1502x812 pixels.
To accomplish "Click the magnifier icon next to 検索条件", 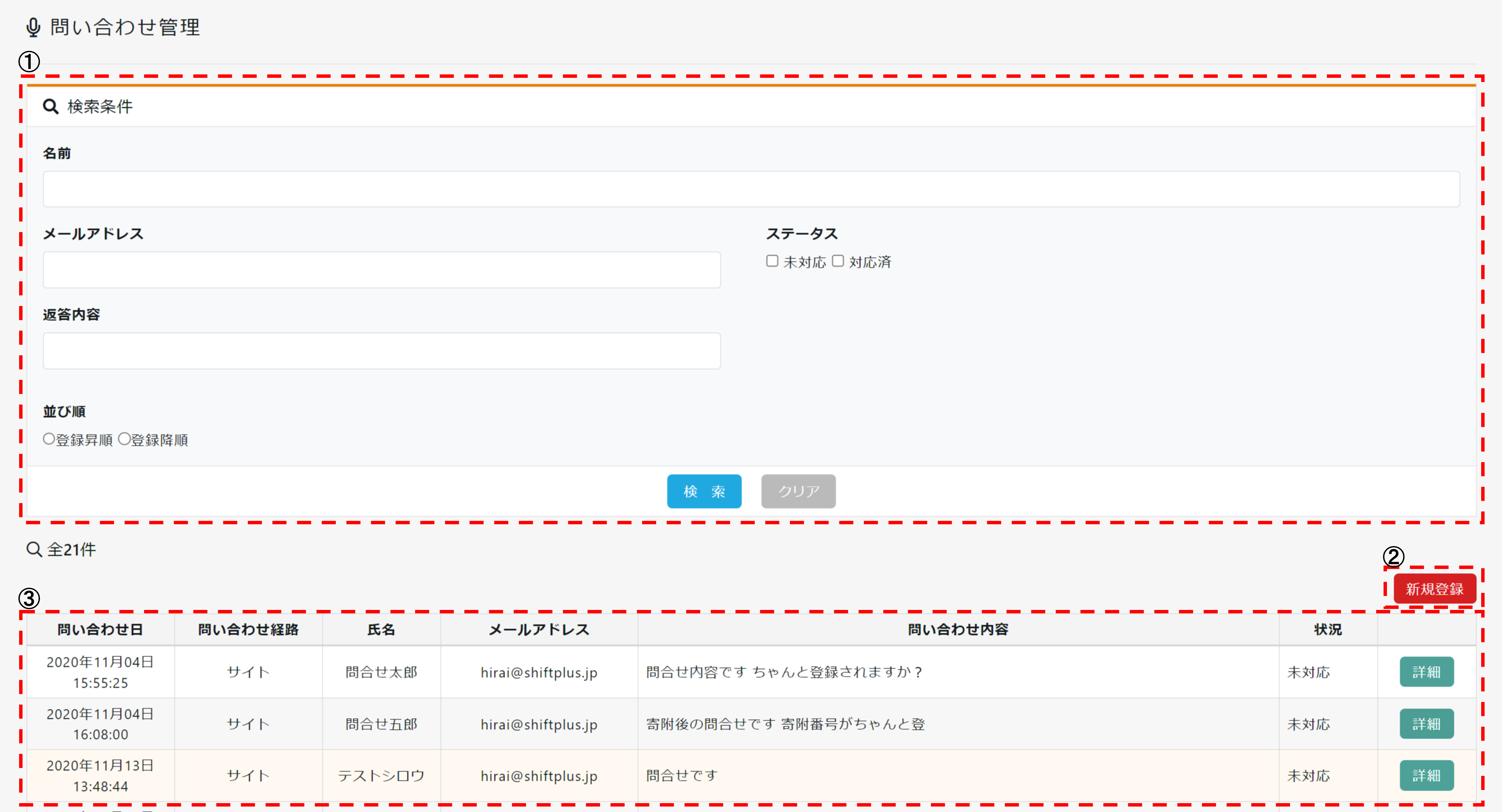I will (51, 107).
